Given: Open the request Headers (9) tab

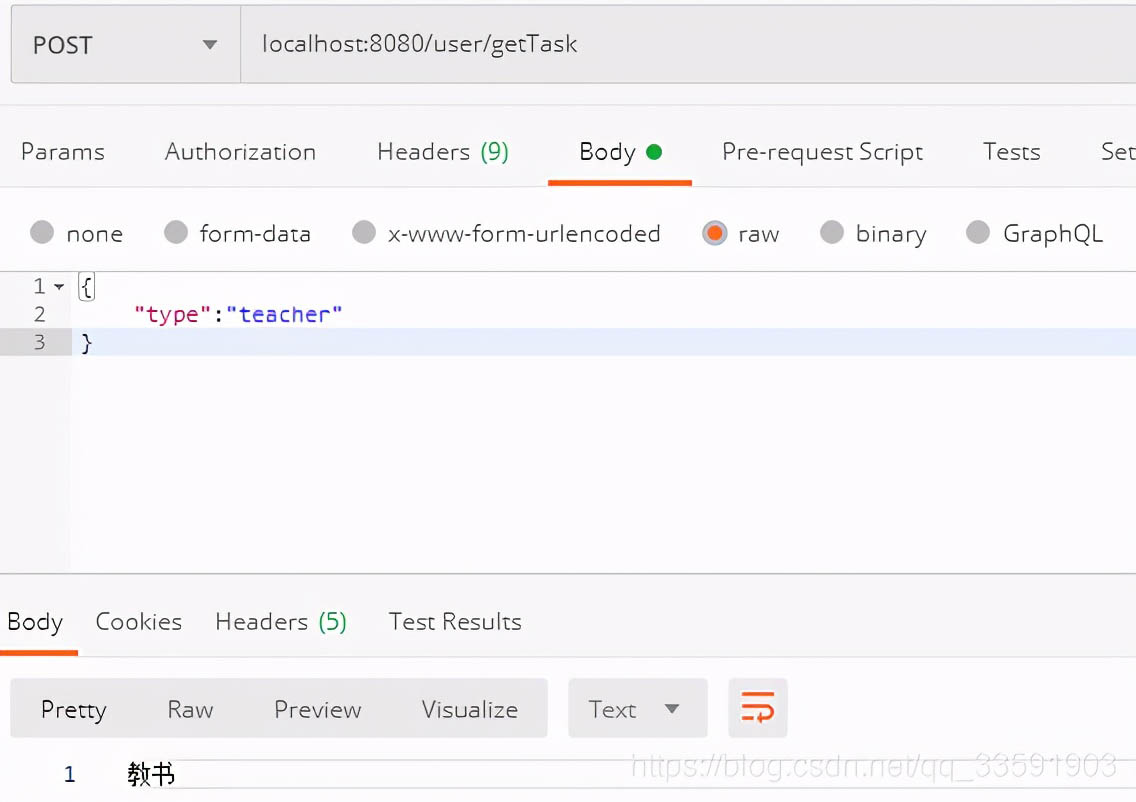Looking at the screenshot, I should click(x=443, y=151).
